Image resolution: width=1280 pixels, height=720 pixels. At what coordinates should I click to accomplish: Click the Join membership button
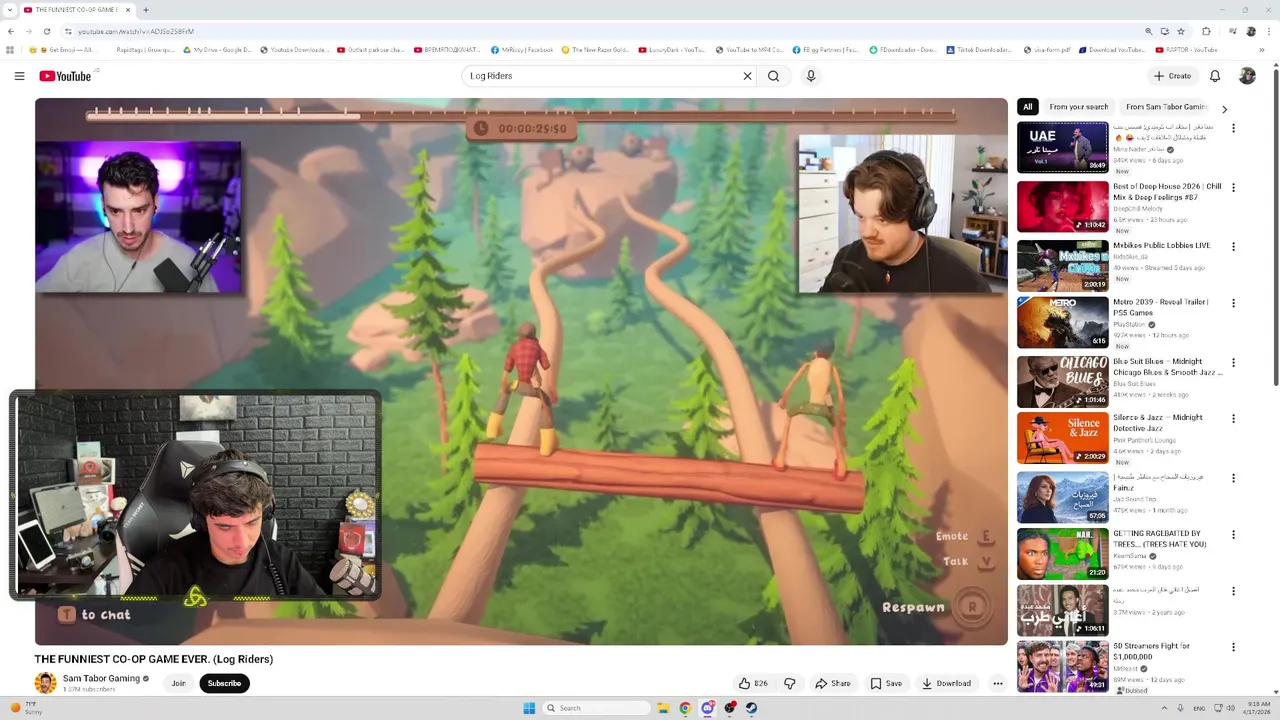tap(178, 683)
